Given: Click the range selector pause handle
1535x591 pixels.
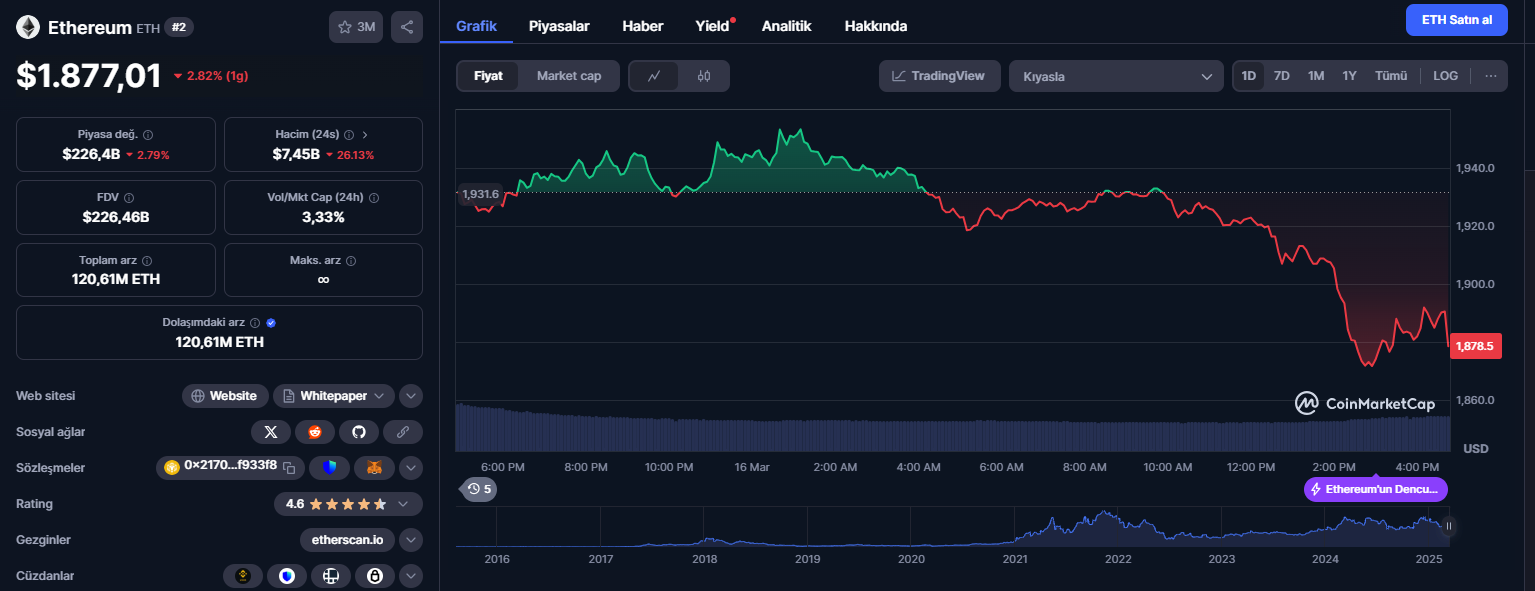Looking at the screenshot, I should tap(1447, 526).
